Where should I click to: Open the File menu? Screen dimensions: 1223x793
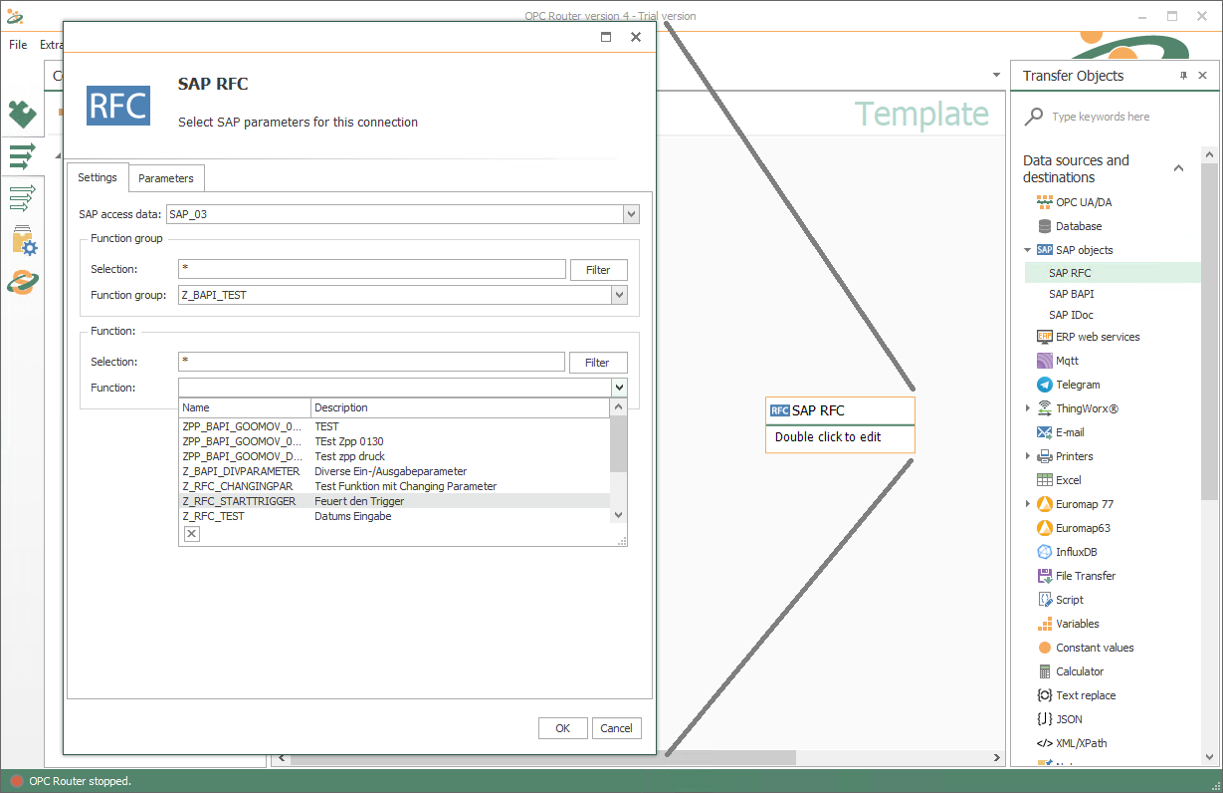[18, 45]
